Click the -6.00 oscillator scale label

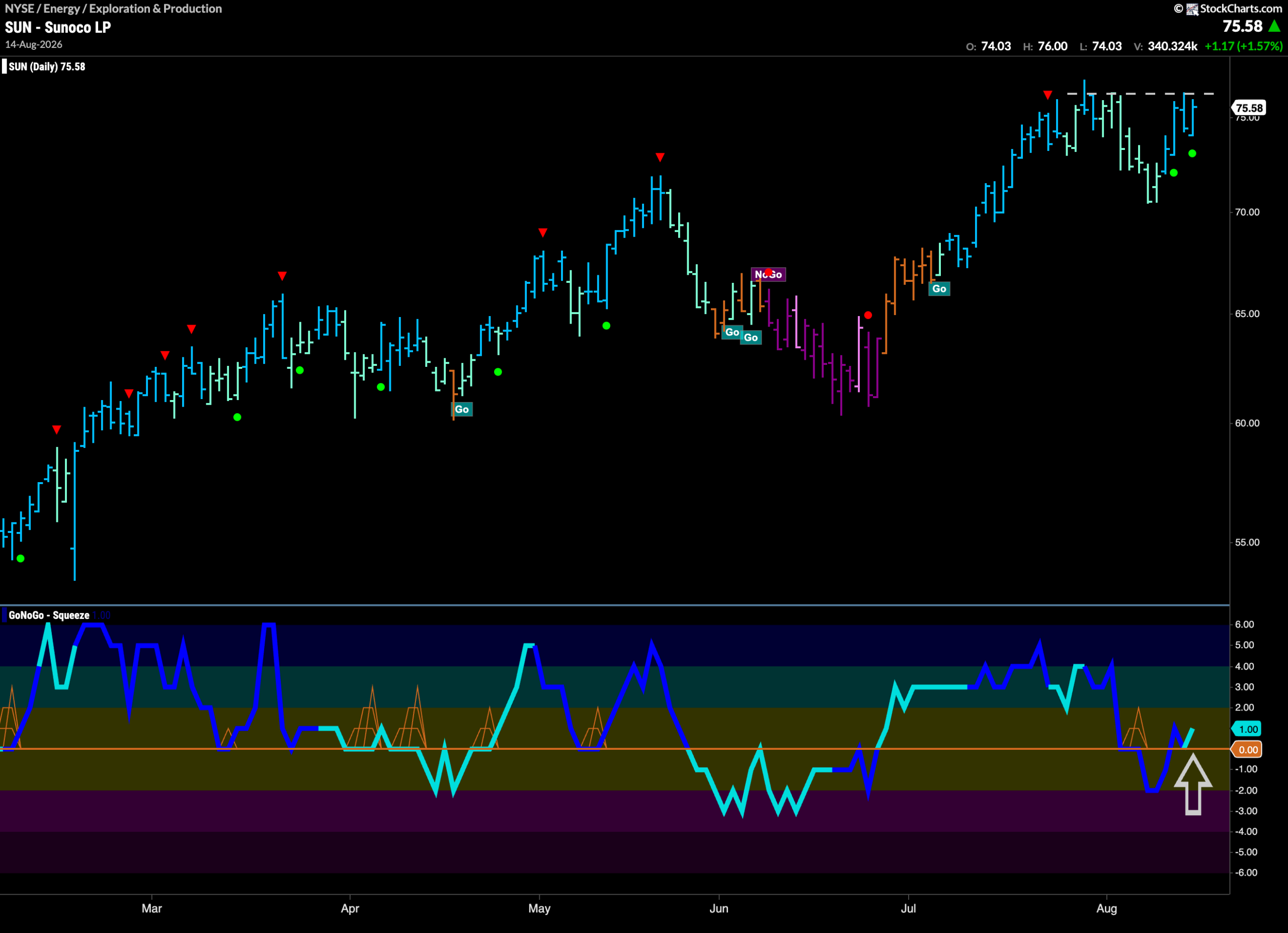1246,873
